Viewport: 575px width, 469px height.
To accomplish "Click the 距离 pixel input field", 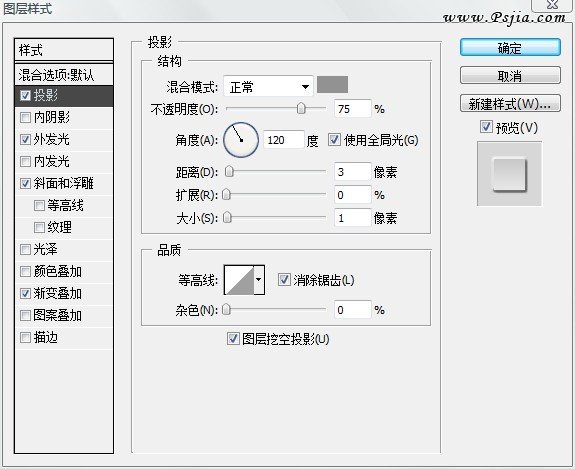I will pos(353,172).
